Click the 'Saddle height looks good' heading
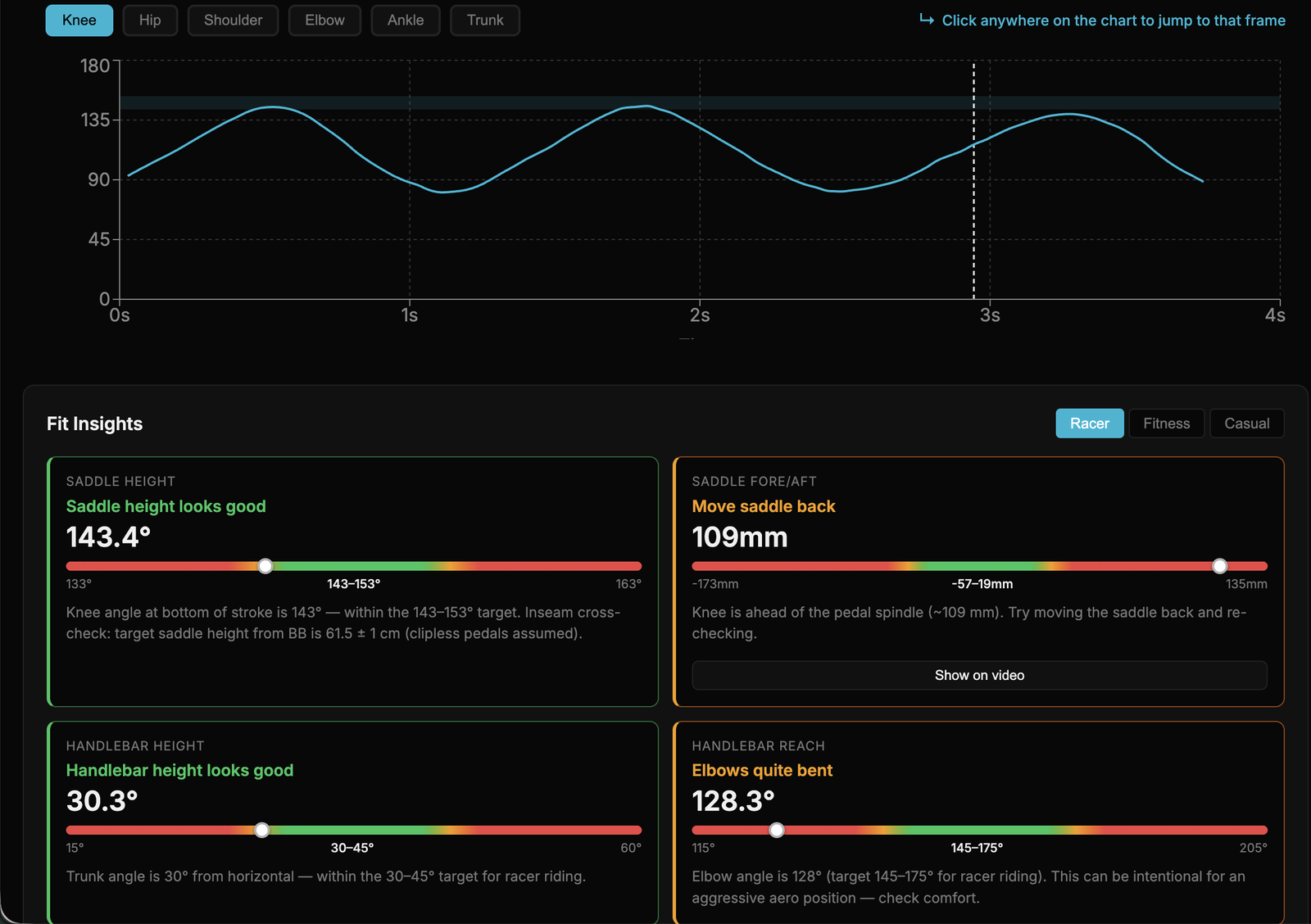 pos(166,506)
